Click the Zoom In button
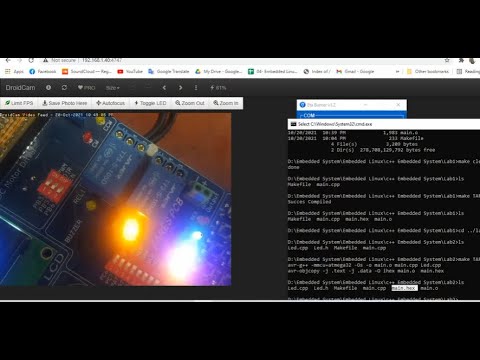Screen dimensions: 480x360 coord(226,103)
